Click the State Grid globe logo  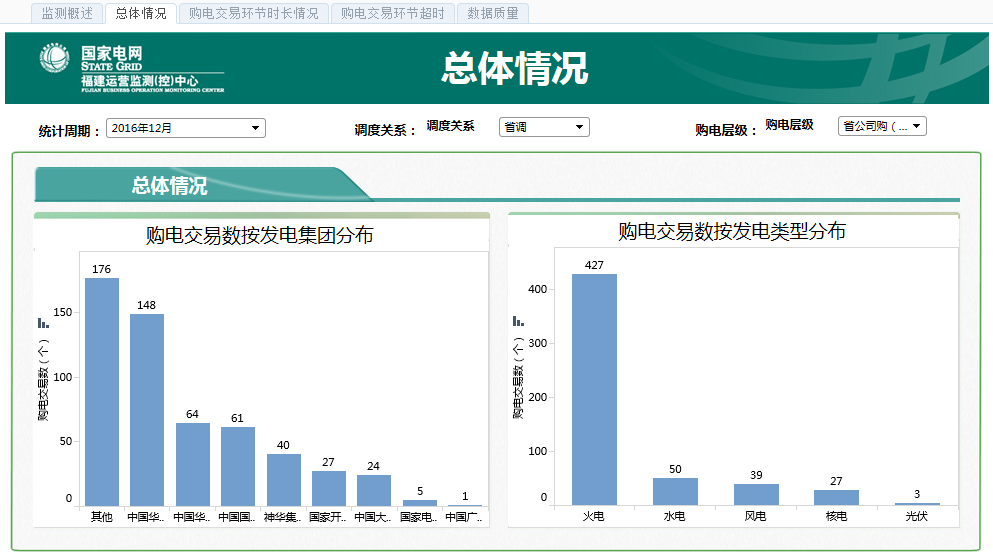pyautogui.click(x=55, y=59)
